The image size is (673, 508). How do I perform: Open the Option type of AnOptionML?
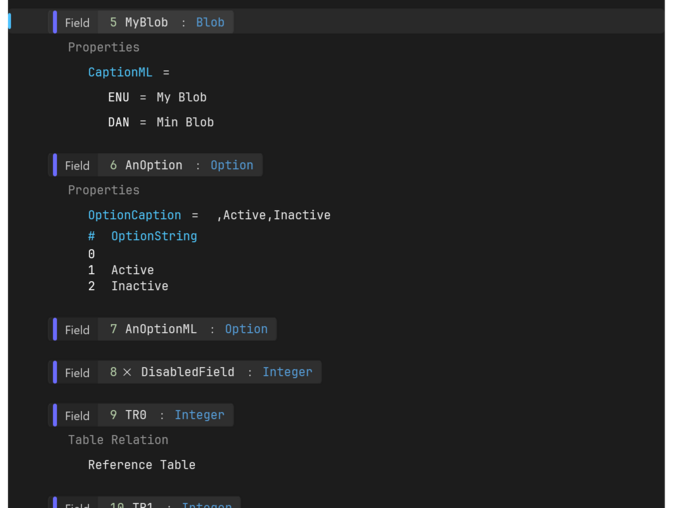pyautogui.click(x=246, y=329)
